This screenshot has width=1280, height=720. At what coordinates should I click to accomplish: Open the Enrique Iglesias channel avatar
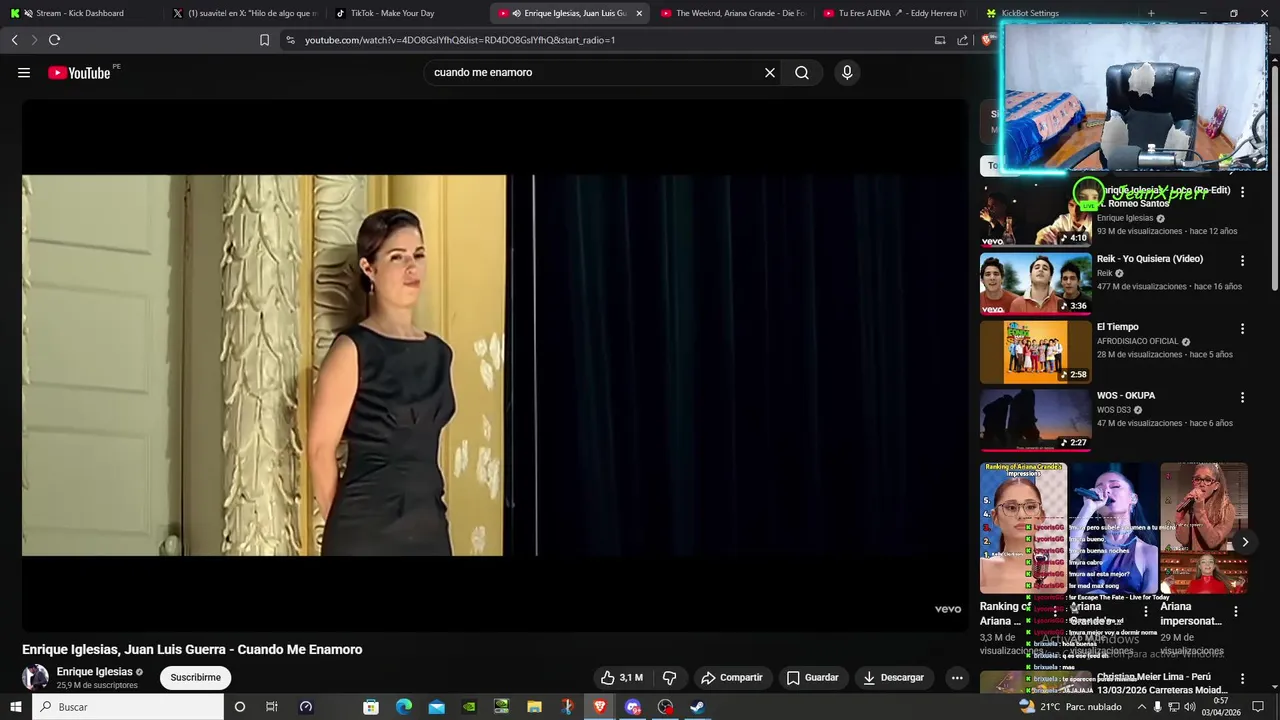pyautogui.click(x=35, y=677)
